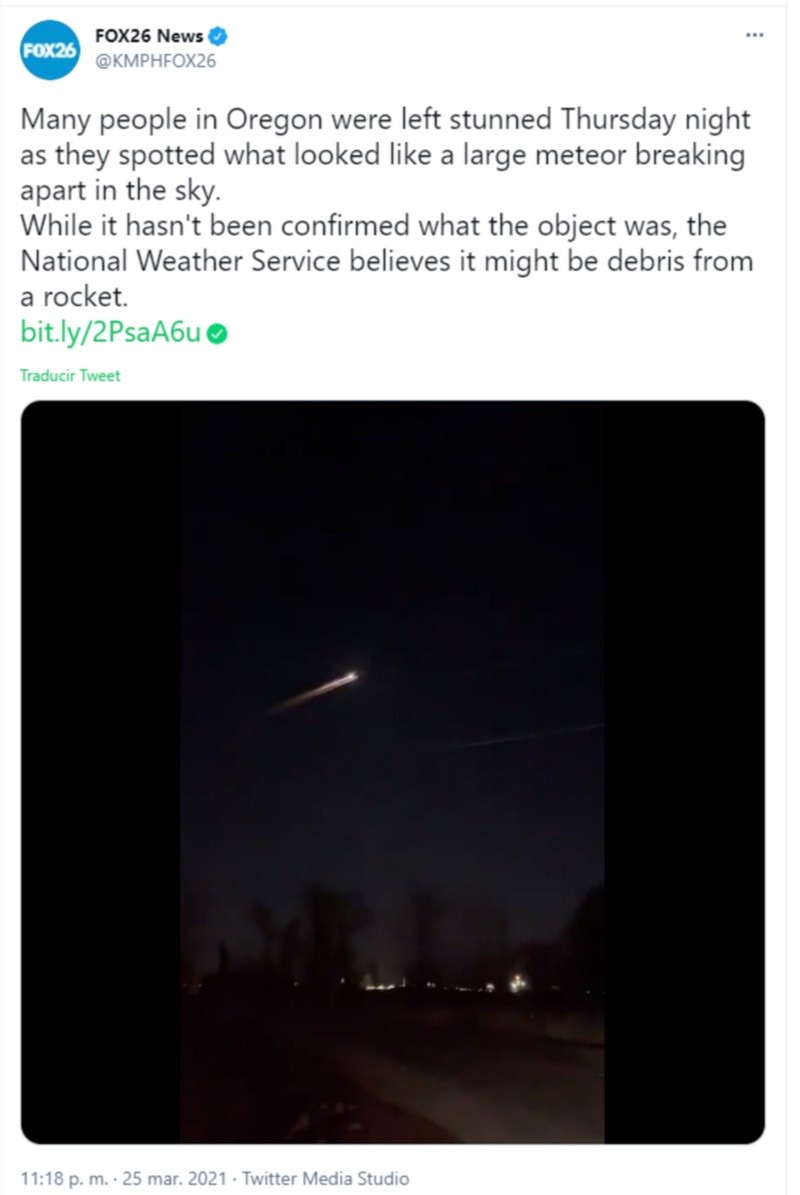
Task: Click the green checkmark icon after the bit.ly link
Action: pos(217,334)
